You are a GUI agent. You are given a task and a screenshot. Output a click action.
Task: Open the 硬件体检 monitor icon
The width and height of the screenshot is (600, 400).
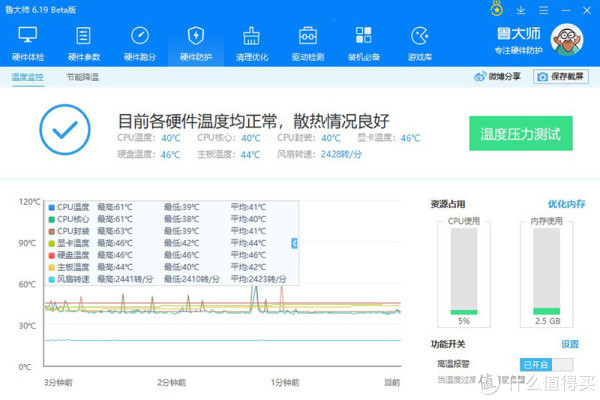coord(28,36)
